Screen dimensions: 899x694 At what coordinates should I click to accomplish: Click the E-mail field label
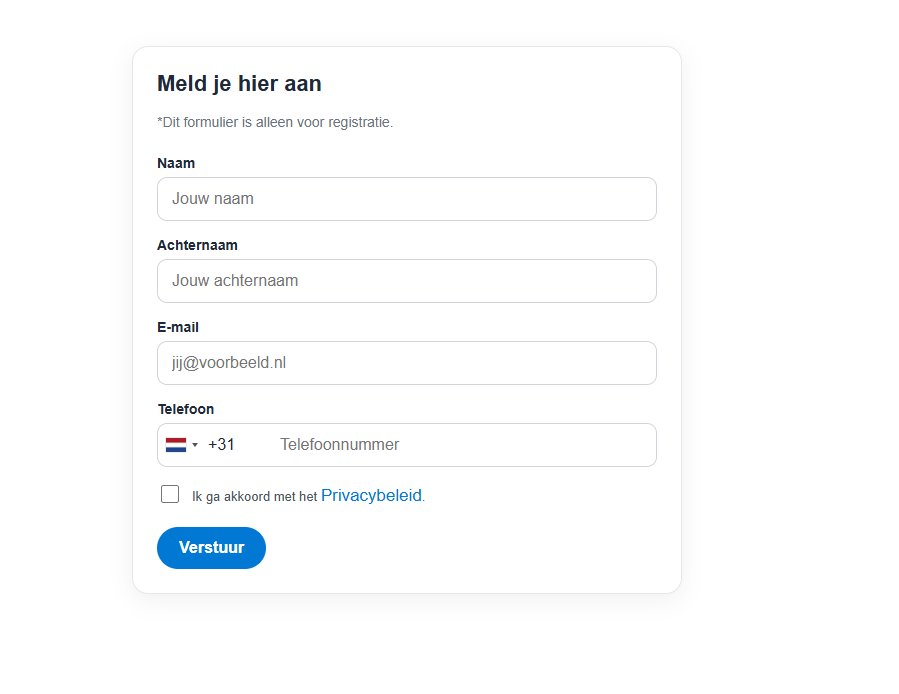tap(178, 327)
